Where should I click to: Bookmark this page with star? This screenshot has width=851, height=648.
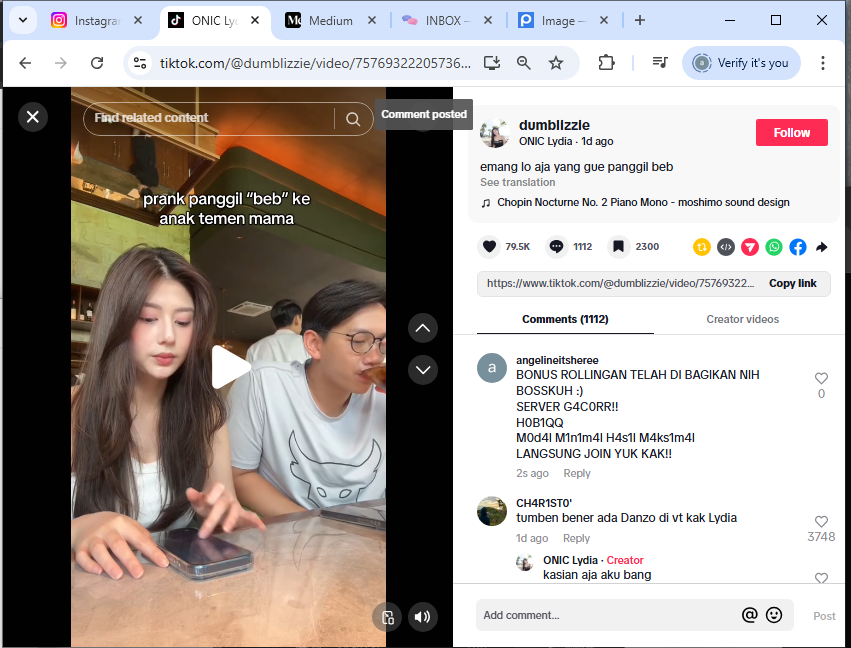click(556, 63)
